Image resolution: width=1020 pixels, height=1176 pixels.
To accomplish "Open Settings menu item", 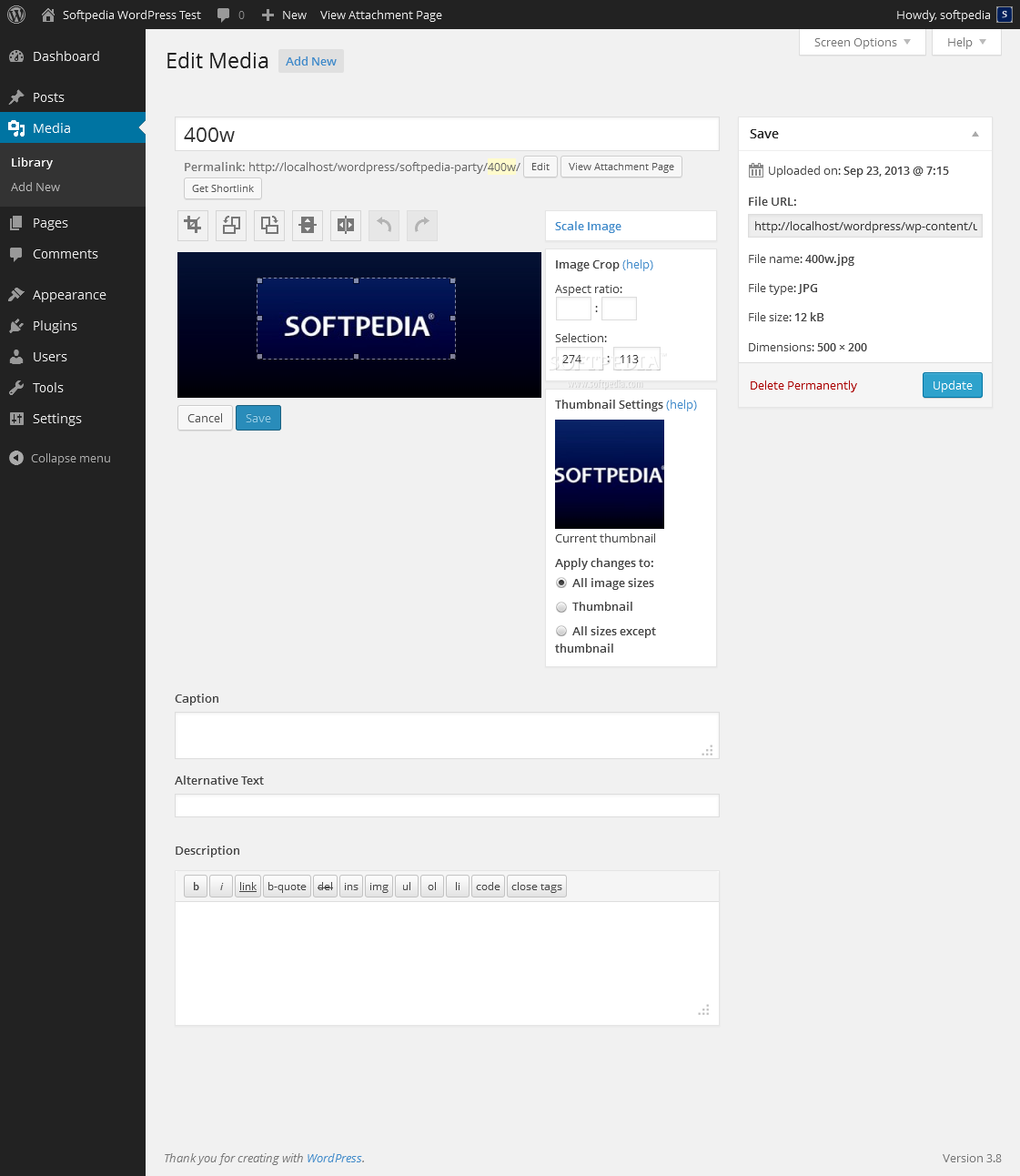I will 73,419.
